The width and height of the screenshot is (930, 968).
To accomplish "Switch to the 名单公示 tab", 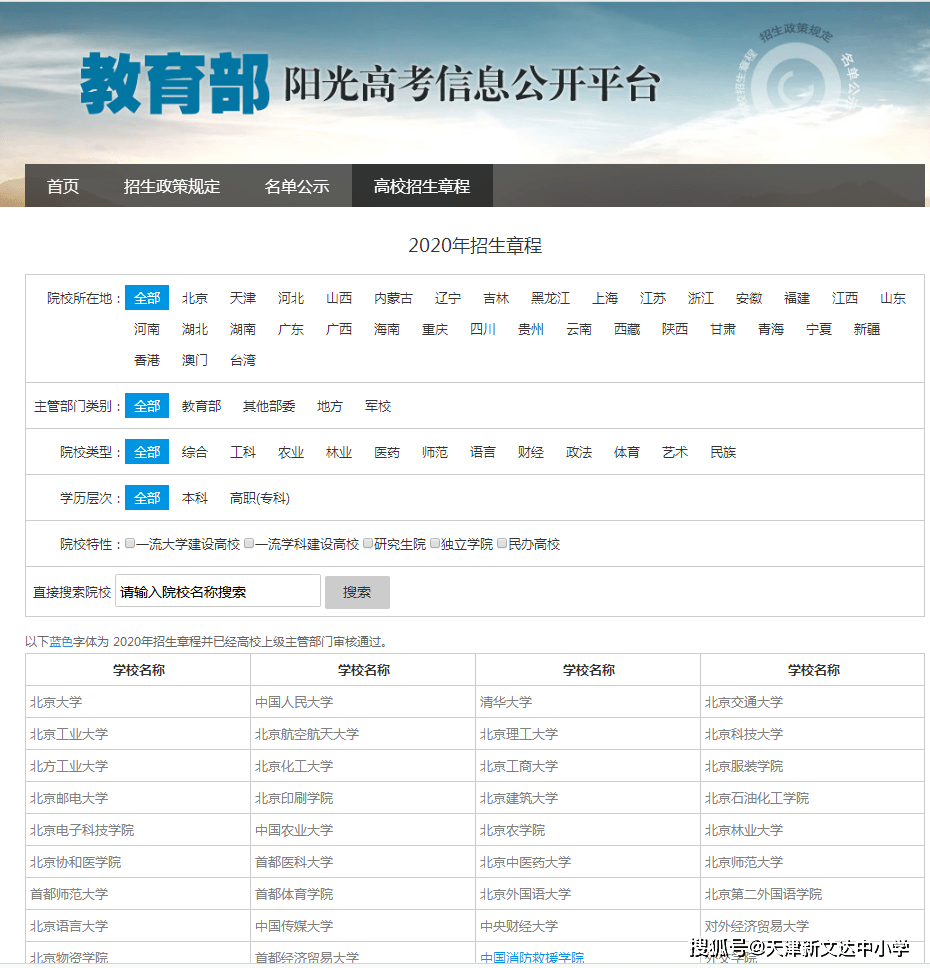I will (x=296, y=186).
